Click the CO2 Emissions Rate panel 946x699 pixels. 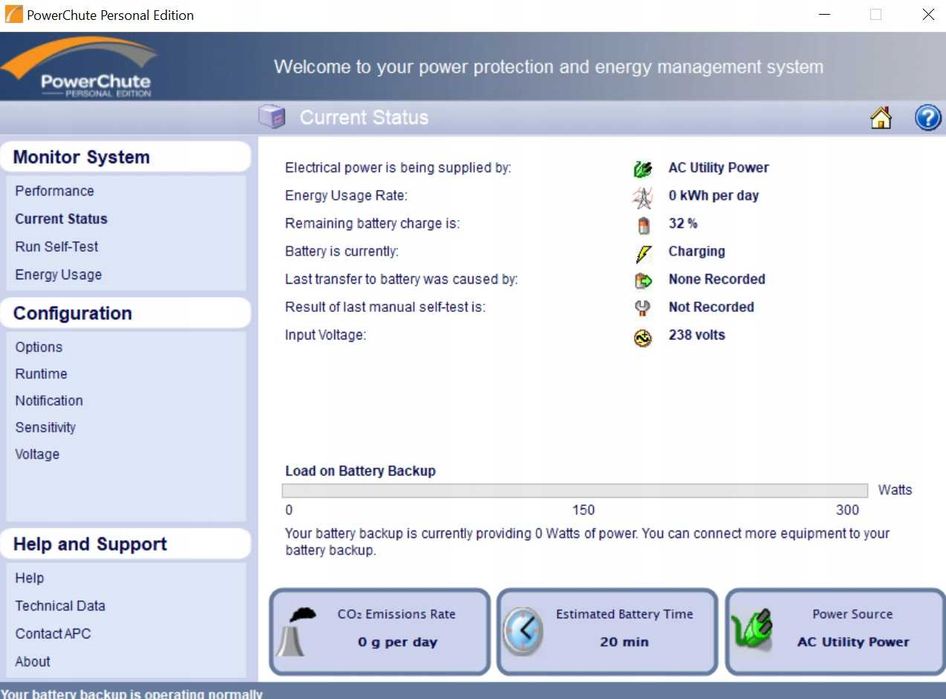[x=379, y=631]
